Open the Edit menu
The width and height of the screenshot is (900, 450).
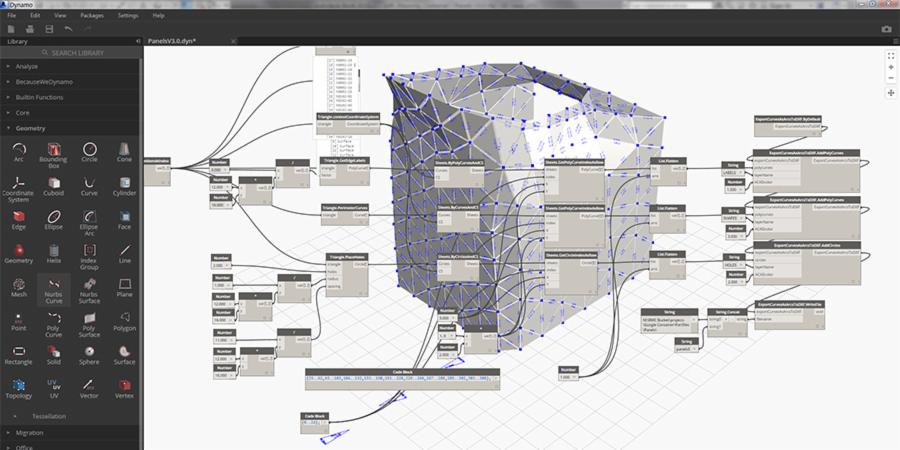[36, 15]
